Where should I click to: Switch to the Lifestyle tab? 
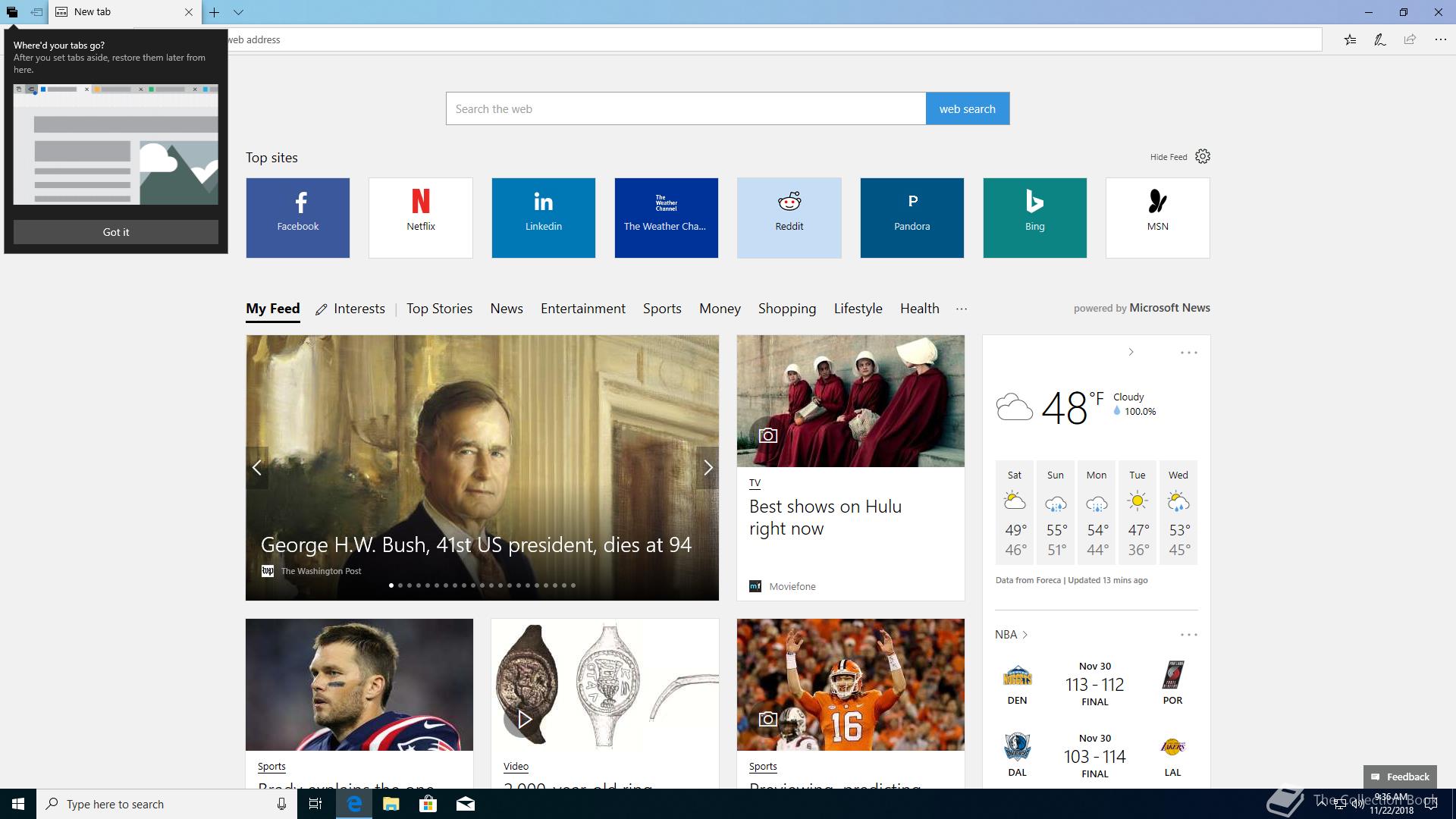858,309
